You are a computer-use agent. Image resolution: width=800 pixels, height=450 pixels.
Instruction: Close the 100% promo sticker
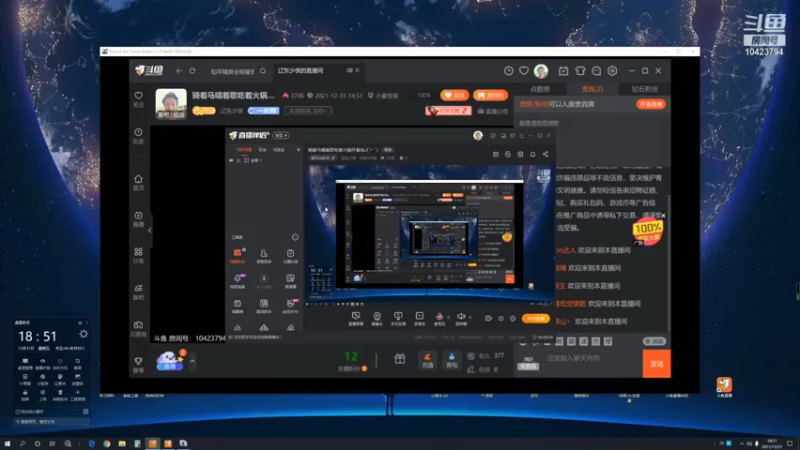click(663, 216)
